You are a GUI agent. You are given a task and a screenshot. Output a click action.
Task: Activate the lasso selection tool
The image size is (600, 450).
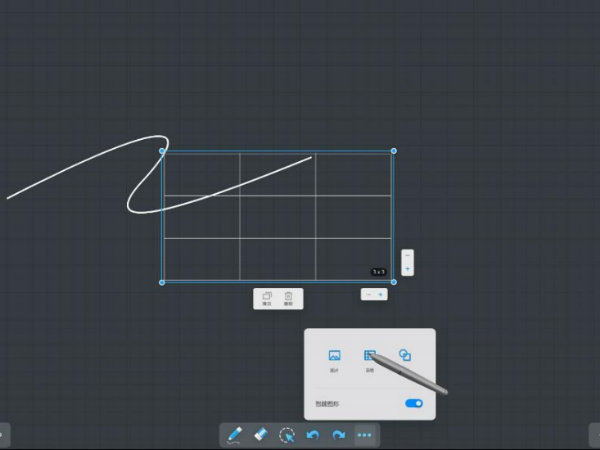(x=287, y=435)
